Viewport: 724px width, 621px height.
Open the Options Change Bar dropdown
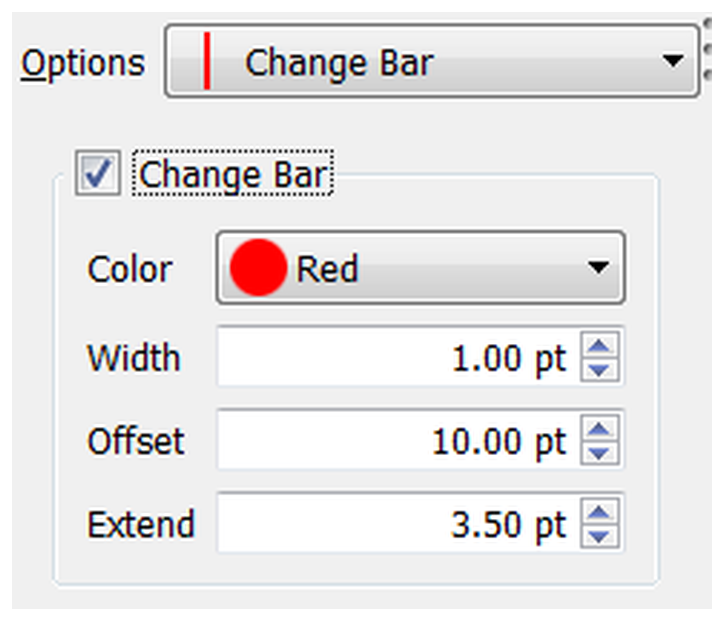432,60
